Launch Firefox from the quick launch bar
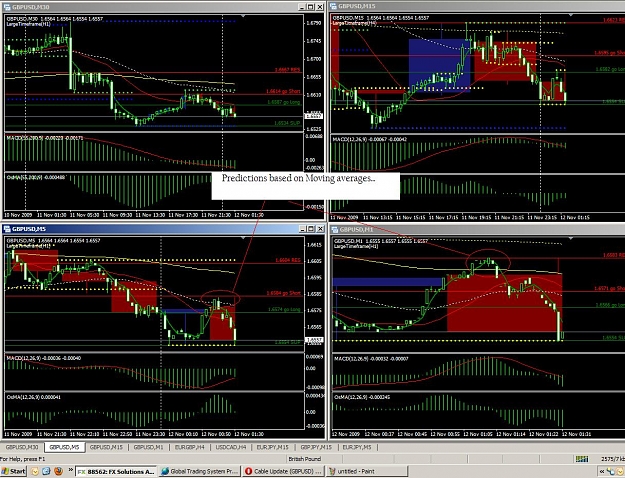The image size is (625, 478). click(58, 471)
